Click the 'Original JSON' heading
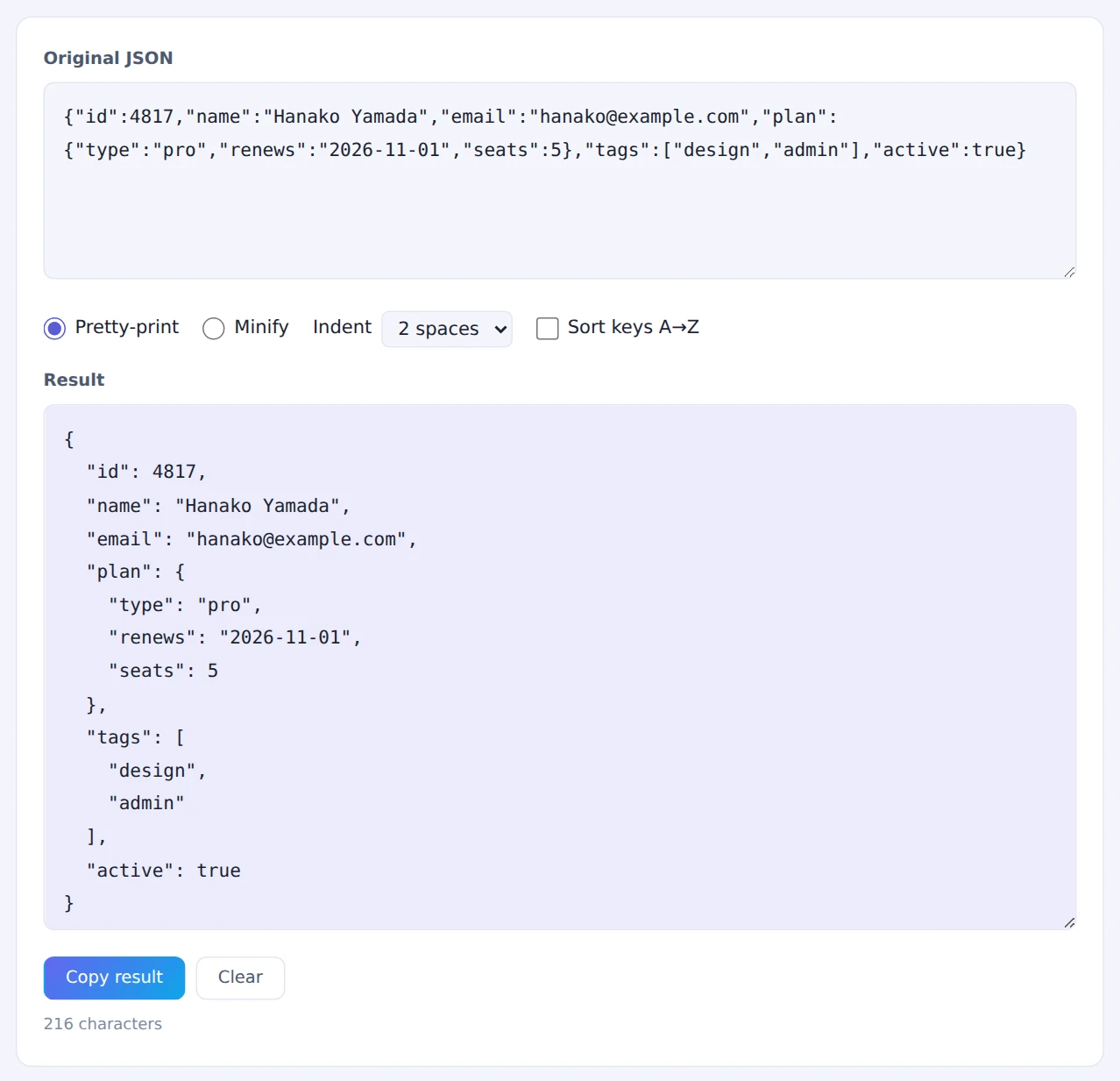The image size is (1120, 1081). coord(109,58)
